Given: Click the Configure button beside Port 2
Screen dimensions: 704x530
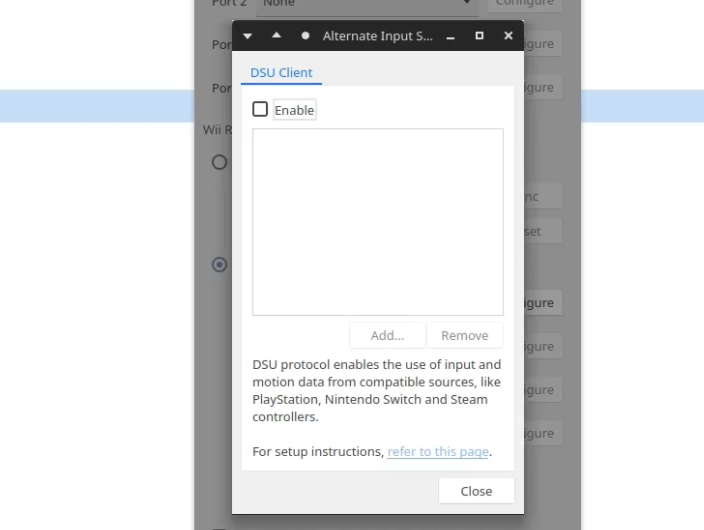Looking at the screenshot, I should point(524,4).
